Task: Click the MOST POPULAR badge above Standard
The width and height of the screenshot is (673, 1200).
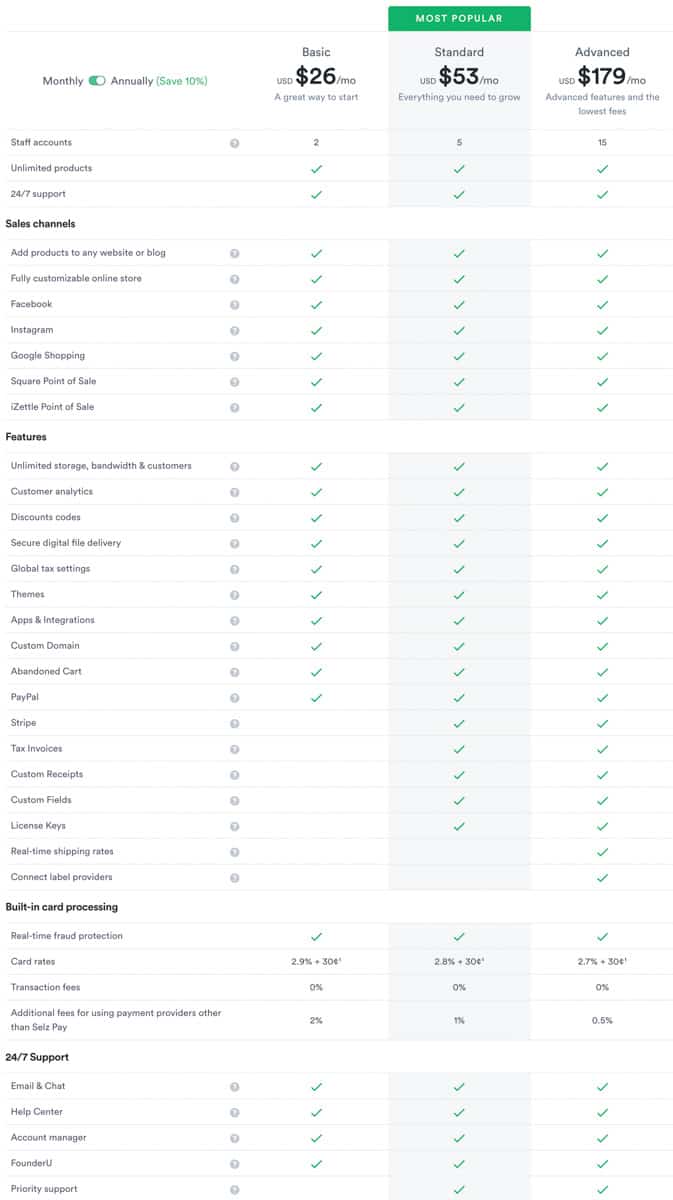Action: pos(459,18)
